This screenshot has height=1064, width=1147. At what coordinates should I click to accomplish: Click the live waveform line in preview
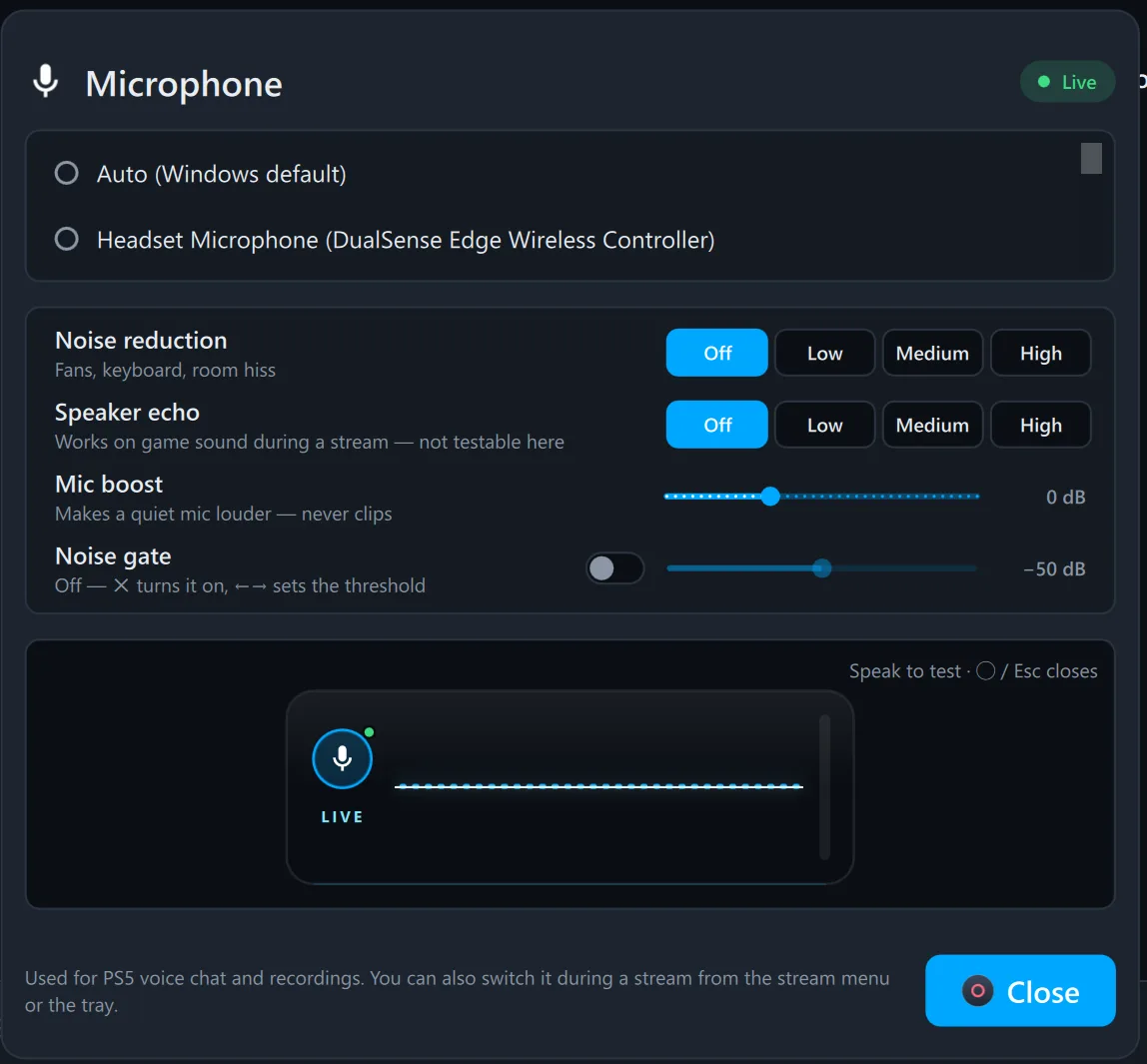(598, 786)
